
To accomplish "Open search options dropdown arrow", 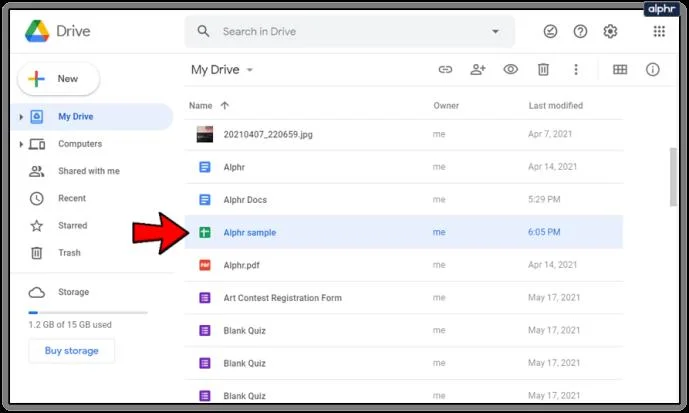I will (495, 31).
